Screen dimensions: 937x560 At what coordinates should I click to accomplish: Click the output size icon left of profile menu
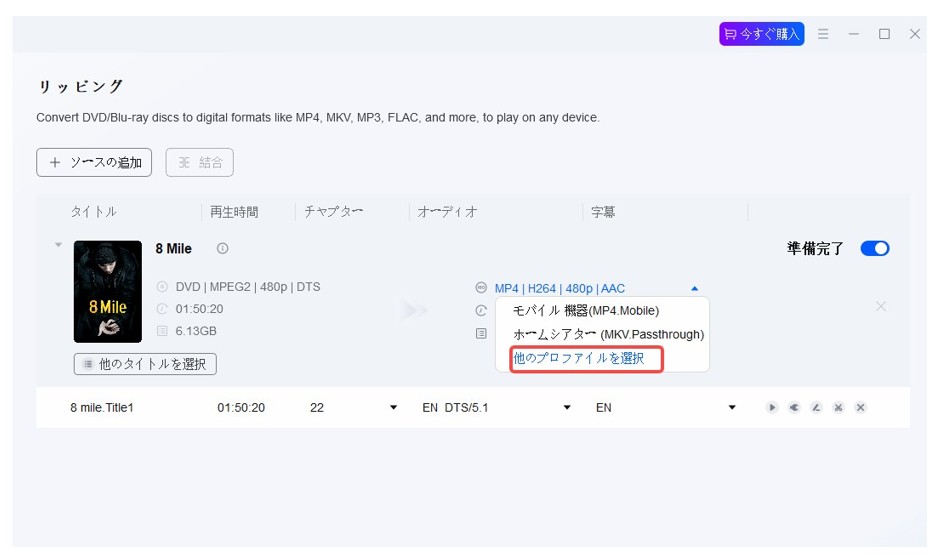click(481, 333)
